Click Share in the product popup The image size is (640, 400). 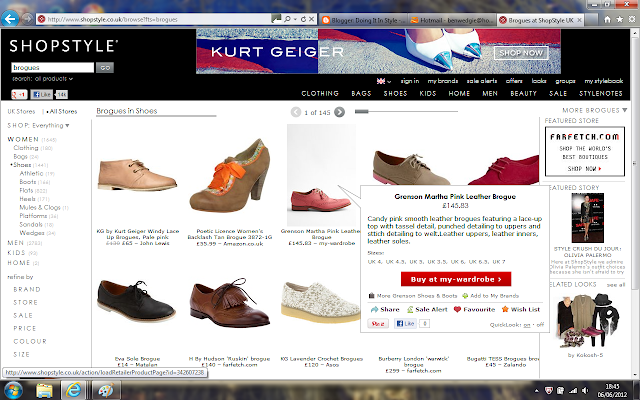[385, 309]
